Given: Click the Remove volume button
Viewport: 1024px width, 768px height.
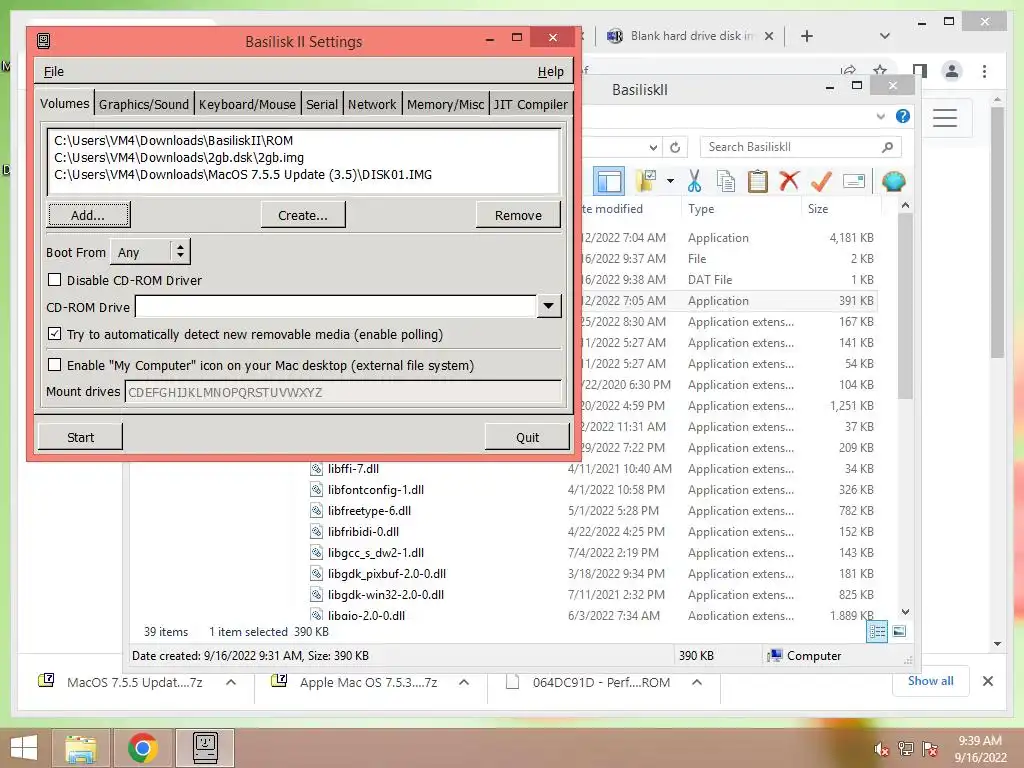Looking at the screenshot, I should coord(518,215).
